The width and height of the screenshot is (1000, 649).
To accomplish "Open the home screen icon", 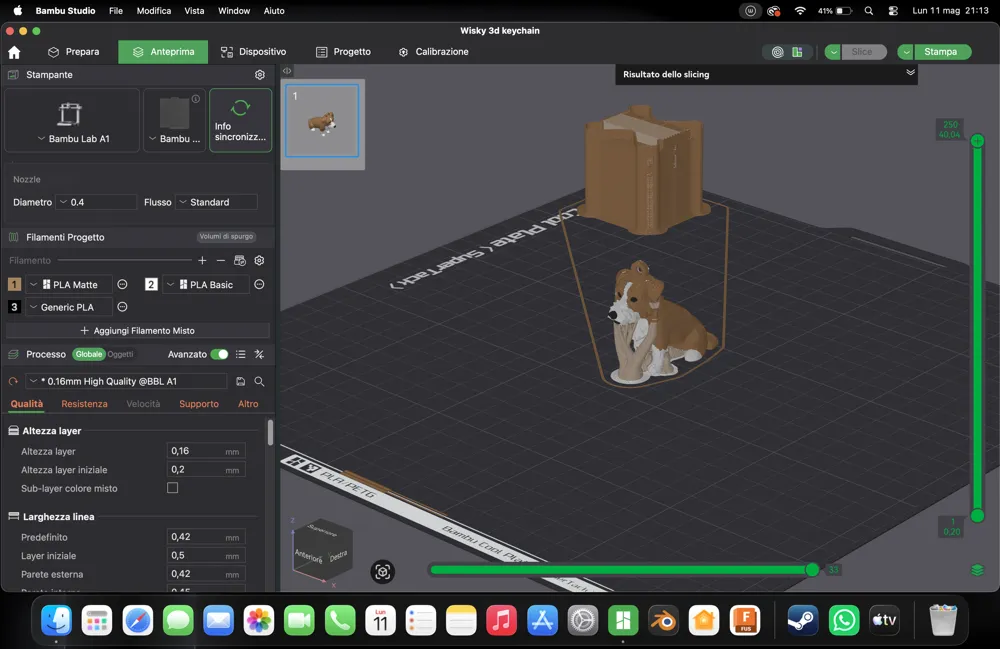I will point(14,52).
